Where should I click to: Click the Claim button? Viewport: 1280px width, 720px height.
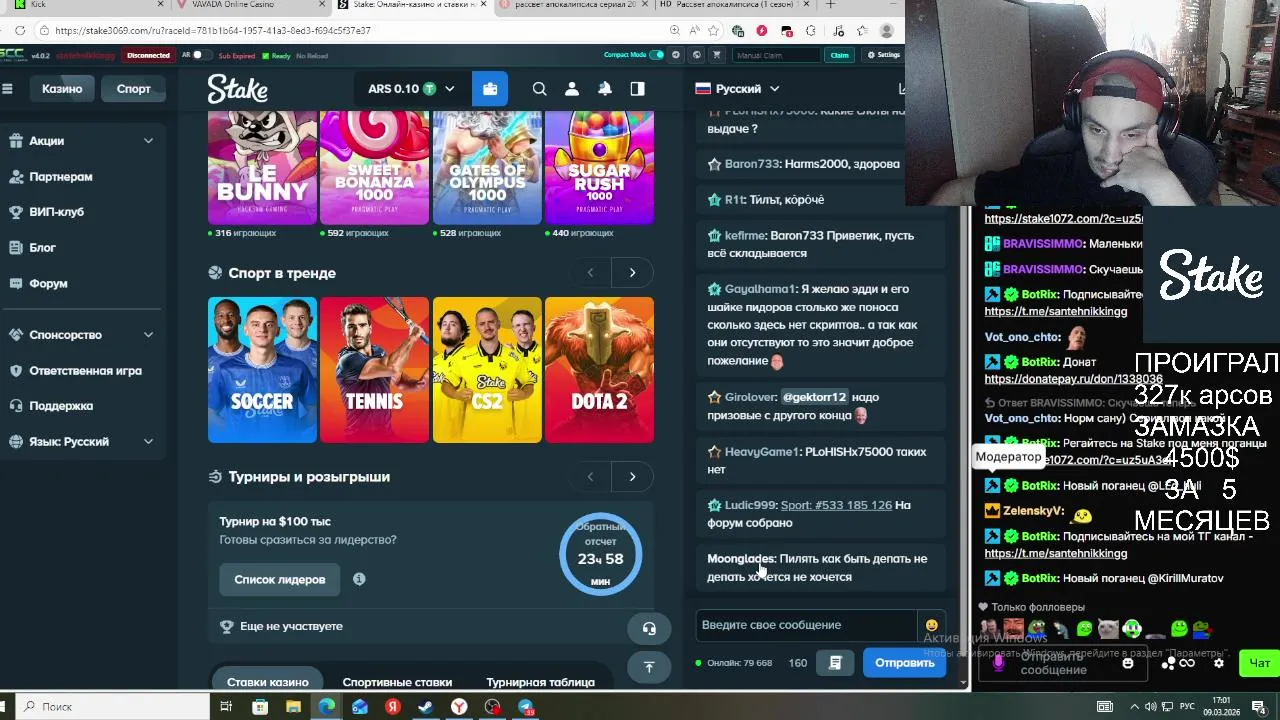tap(839, 55)
